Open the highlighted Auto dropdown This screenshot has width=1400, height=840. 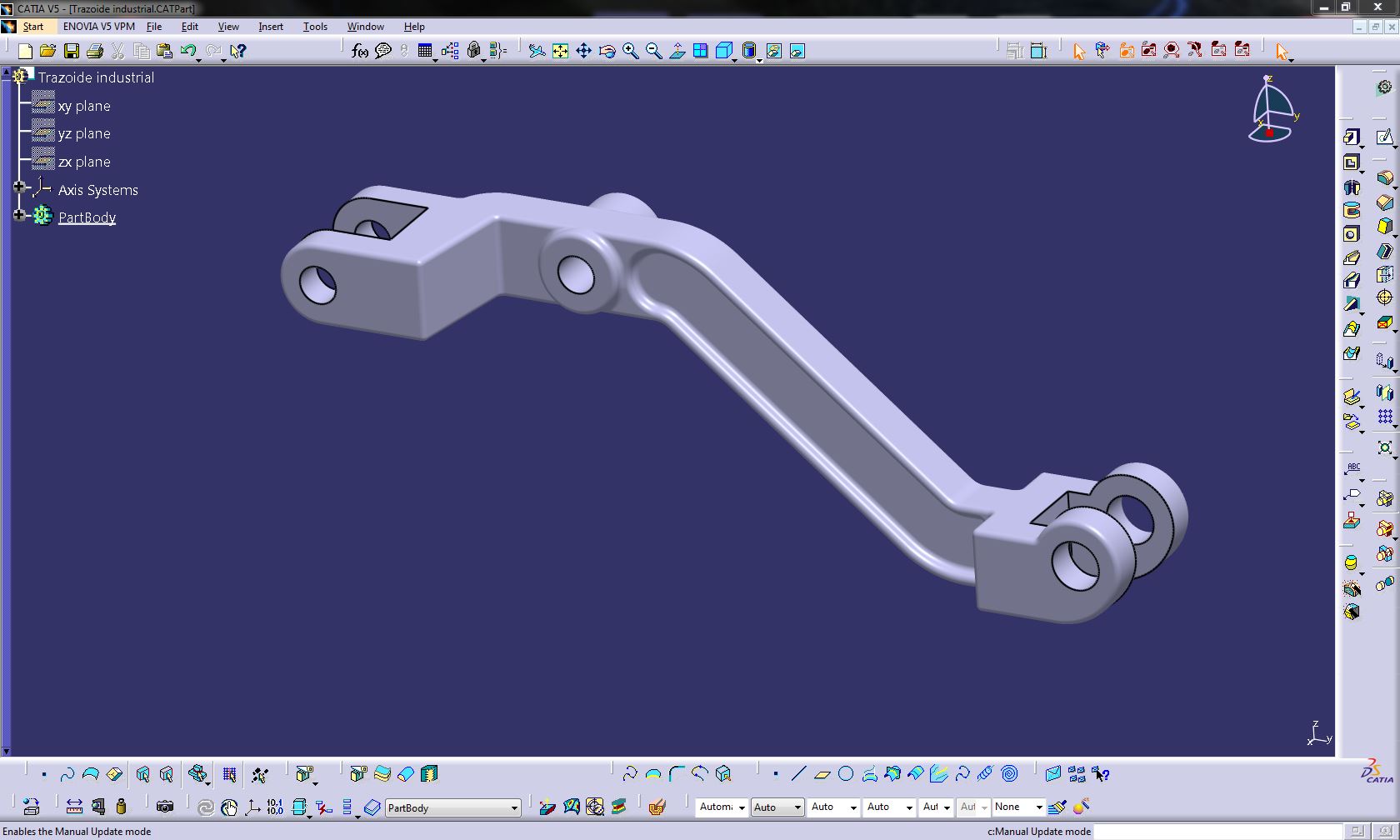coord(777,807)
